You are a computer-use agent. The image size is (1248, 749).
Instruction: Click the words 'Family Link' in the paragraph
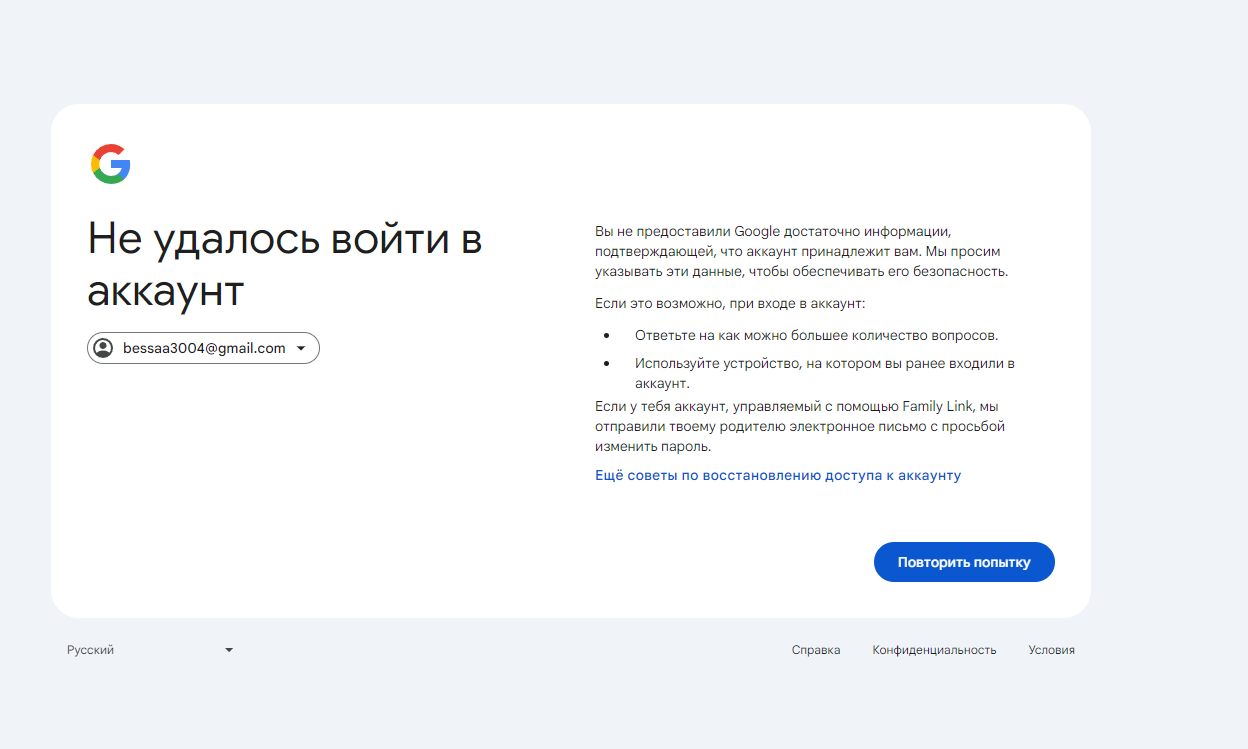pyautogui.click(x=938, y=407)
